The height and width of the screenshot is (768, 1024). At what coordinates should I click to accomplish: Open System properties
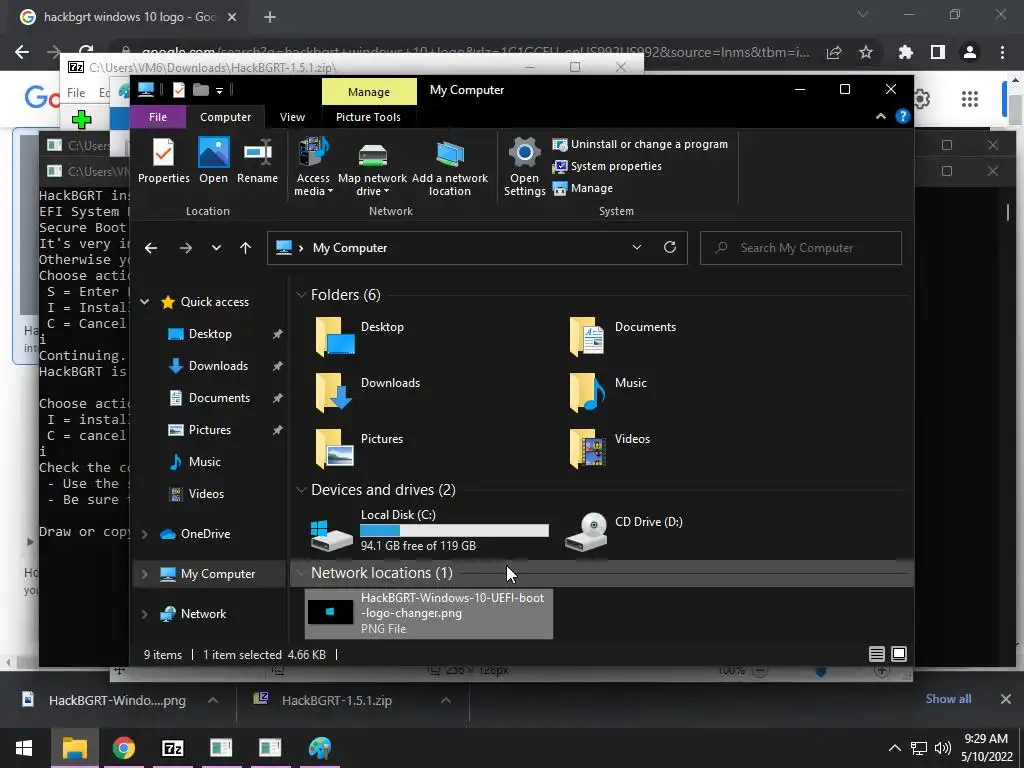click(x=607, y=167)
